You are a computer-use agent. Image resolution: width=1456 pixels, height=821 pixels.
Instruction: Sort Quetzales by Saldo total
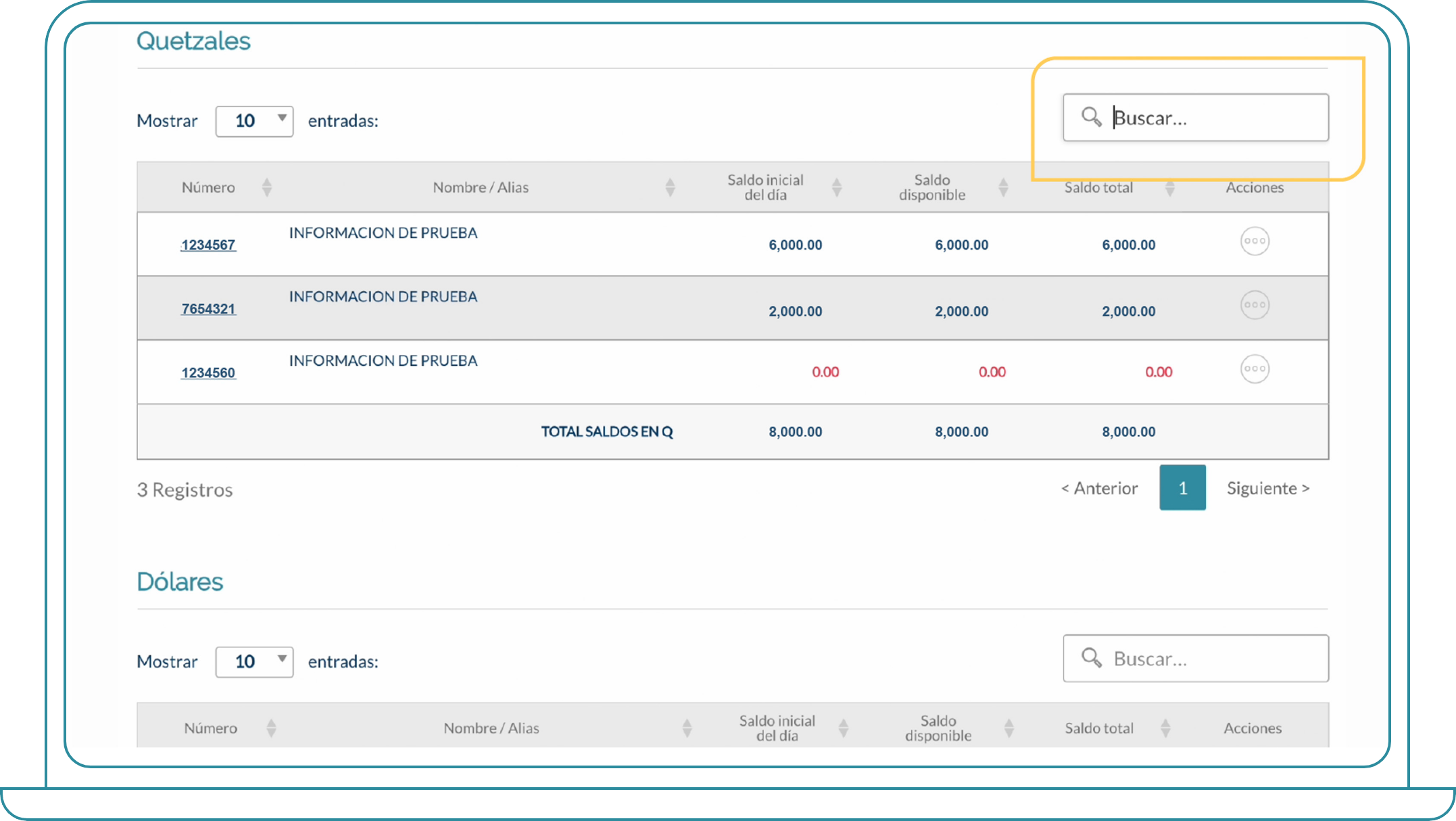pos(1170,187)
